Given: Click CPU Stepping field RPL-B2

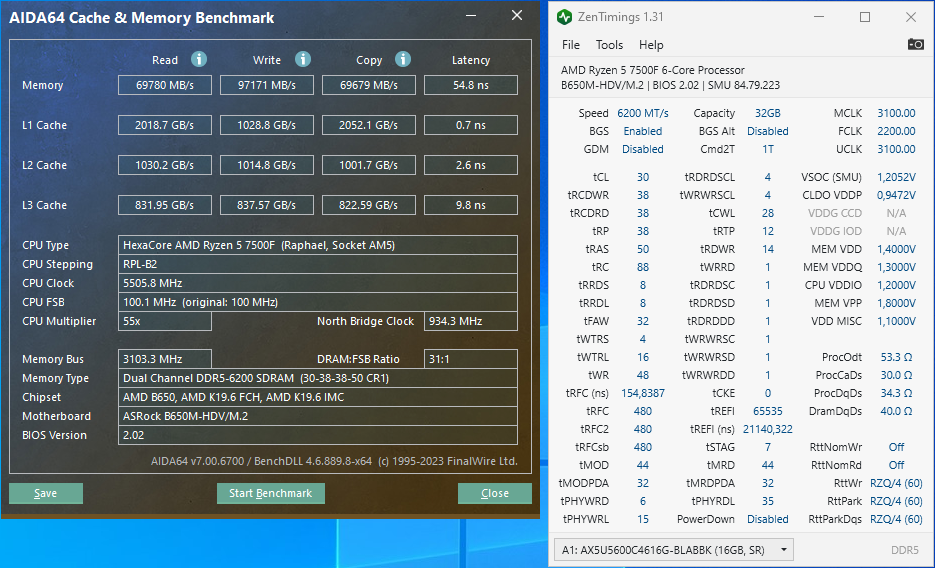Looking at the screenshot, I should tap(318, 264).
